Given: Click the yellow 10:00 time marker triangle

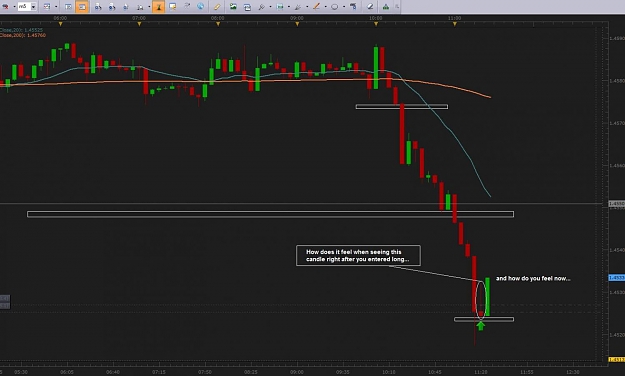Looking at the screenshot, I should pos(376,24).
